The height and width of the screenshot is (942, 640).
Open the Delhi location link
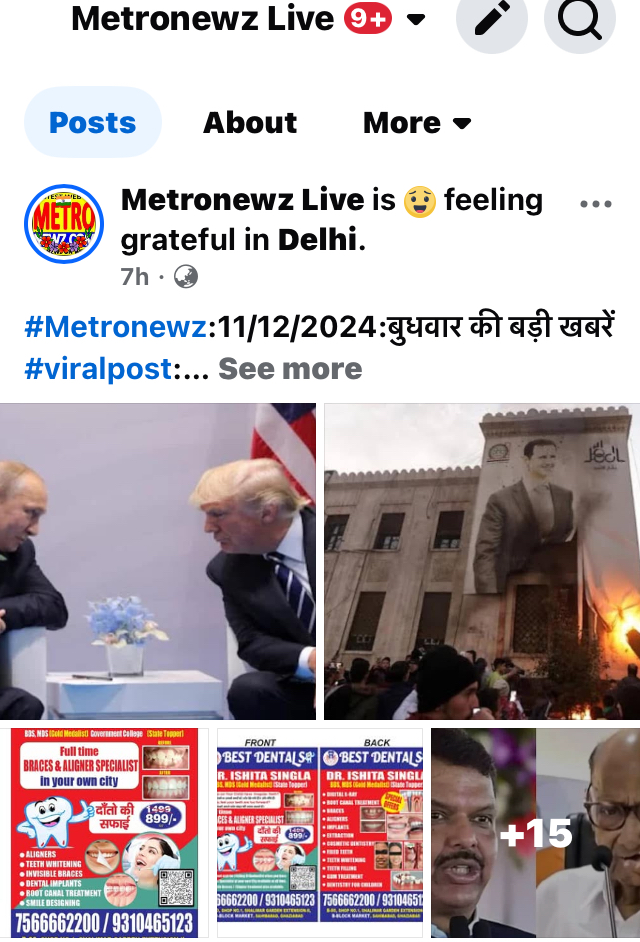click(317, 240)
